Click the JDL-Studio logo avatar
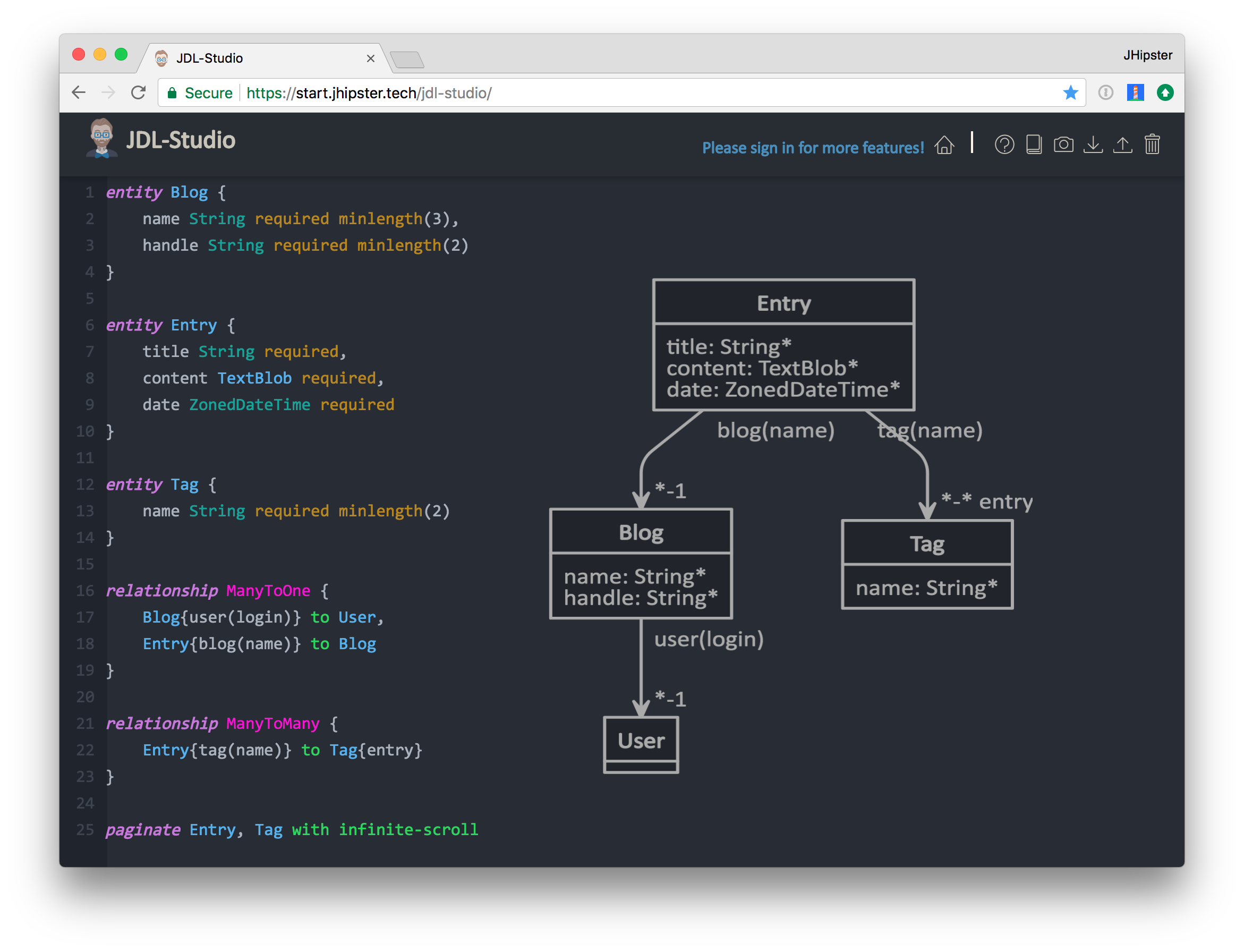 point(101,138)
